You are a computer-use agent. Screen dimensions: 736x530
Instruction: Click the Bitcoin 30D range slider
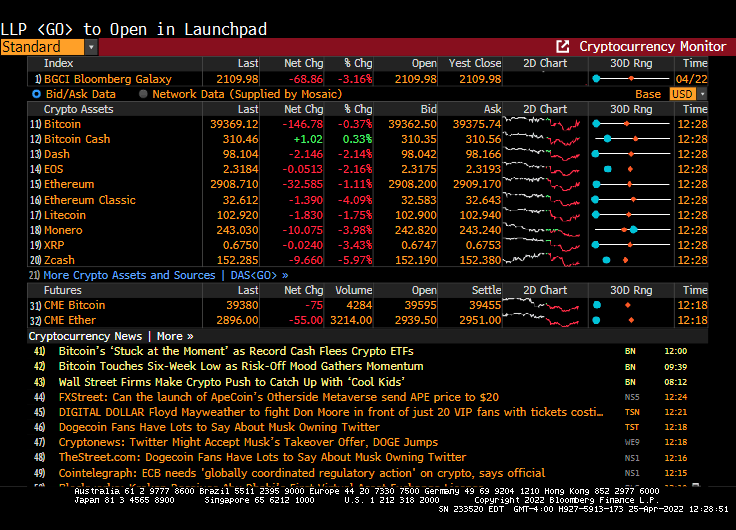(630, 124)
